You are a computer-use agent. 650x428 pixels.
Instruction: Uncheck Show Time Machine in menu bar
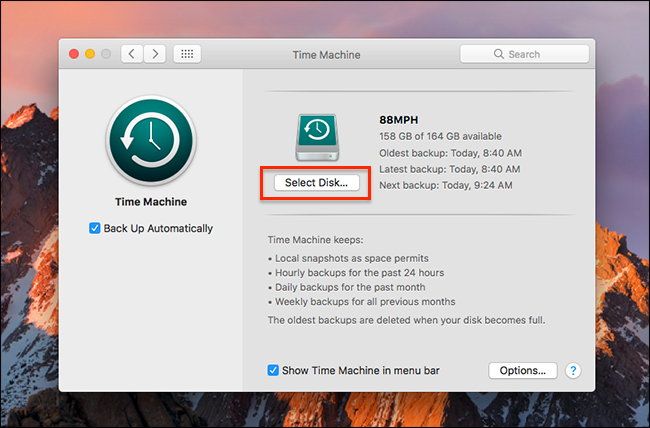pyautogui.click(x=273, y=370)
